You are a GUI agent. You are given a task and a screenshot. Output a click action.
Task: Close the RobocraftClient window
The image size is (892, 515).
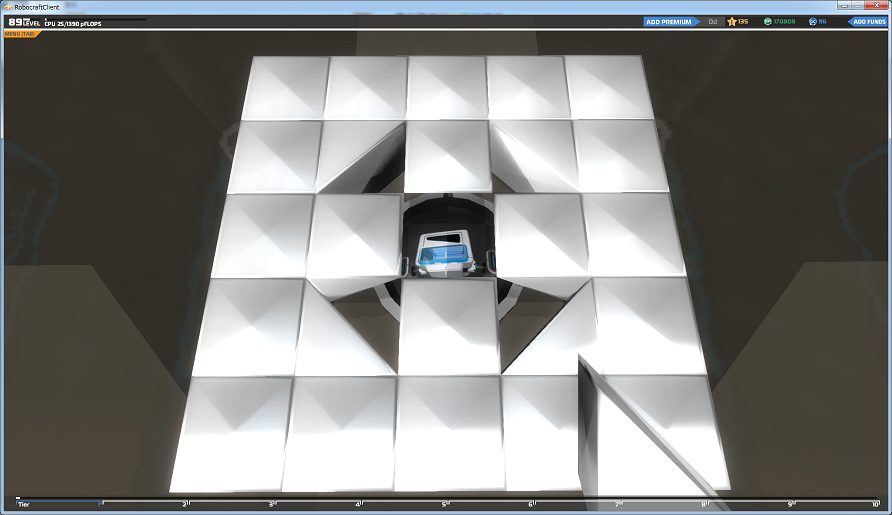(x=877, y=5)
